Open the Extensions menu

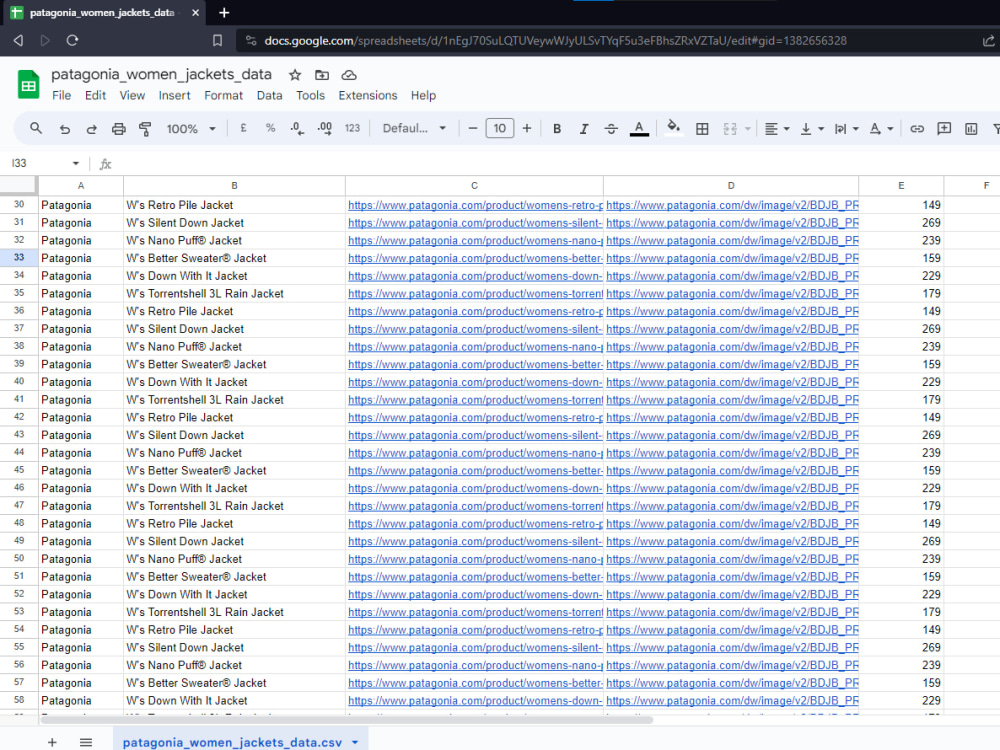click(x=367, y=95)
